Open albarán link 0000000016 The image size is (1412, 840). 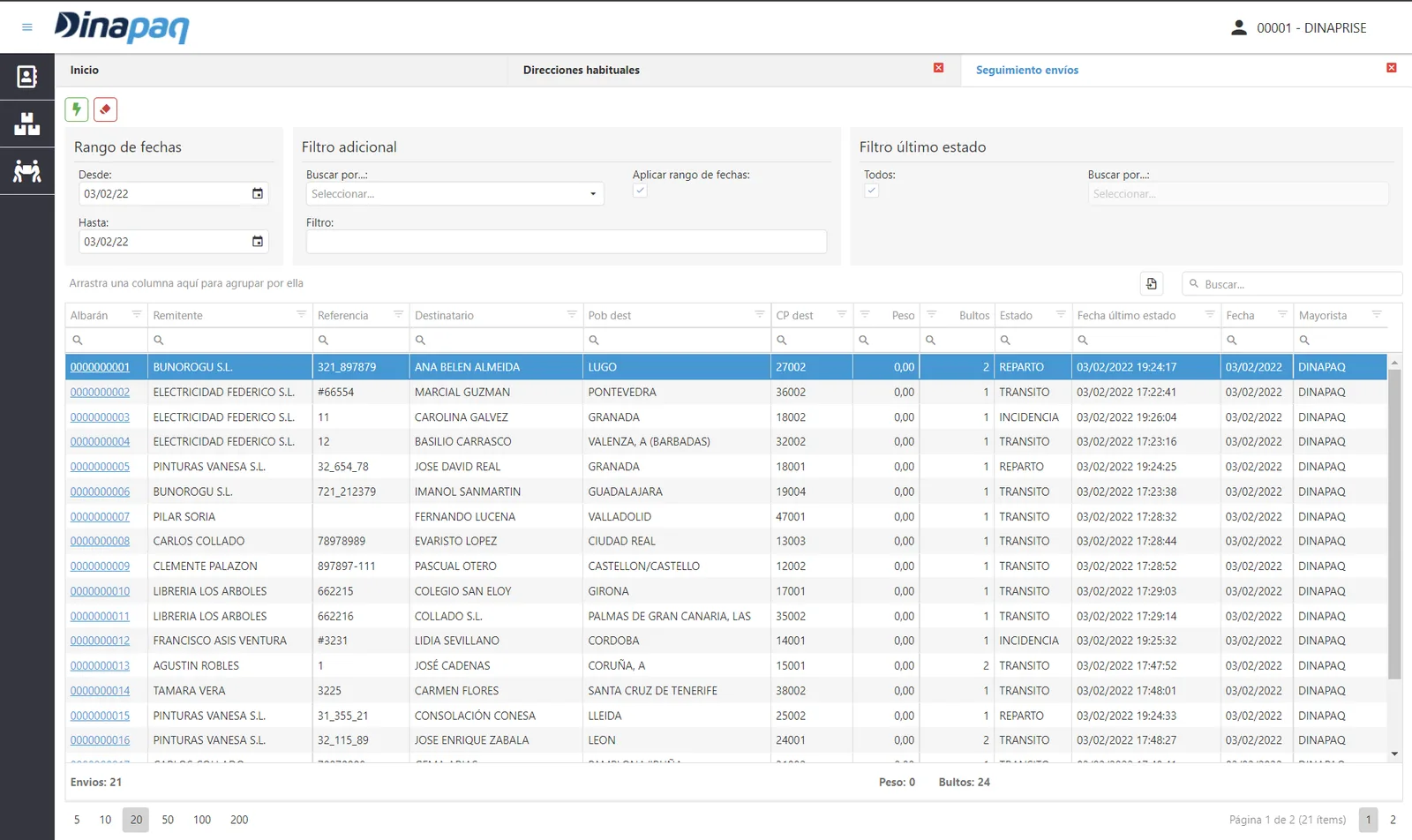[x=100, y=740]
